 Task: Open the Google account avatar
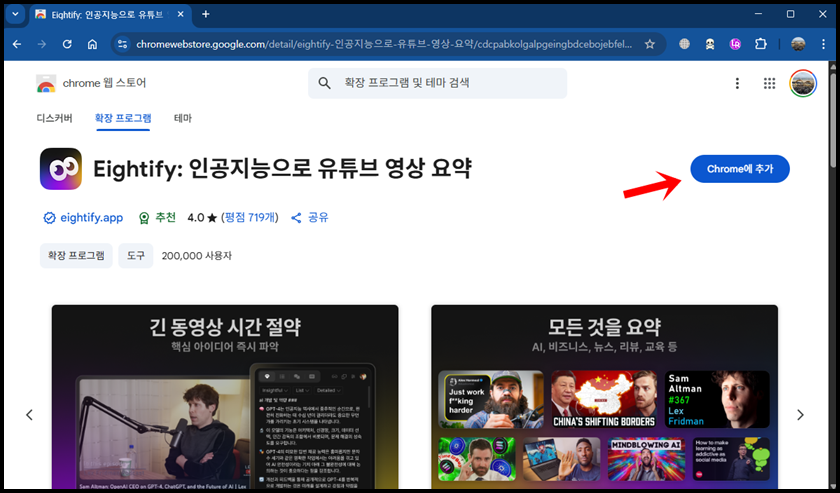click(802, 84)
